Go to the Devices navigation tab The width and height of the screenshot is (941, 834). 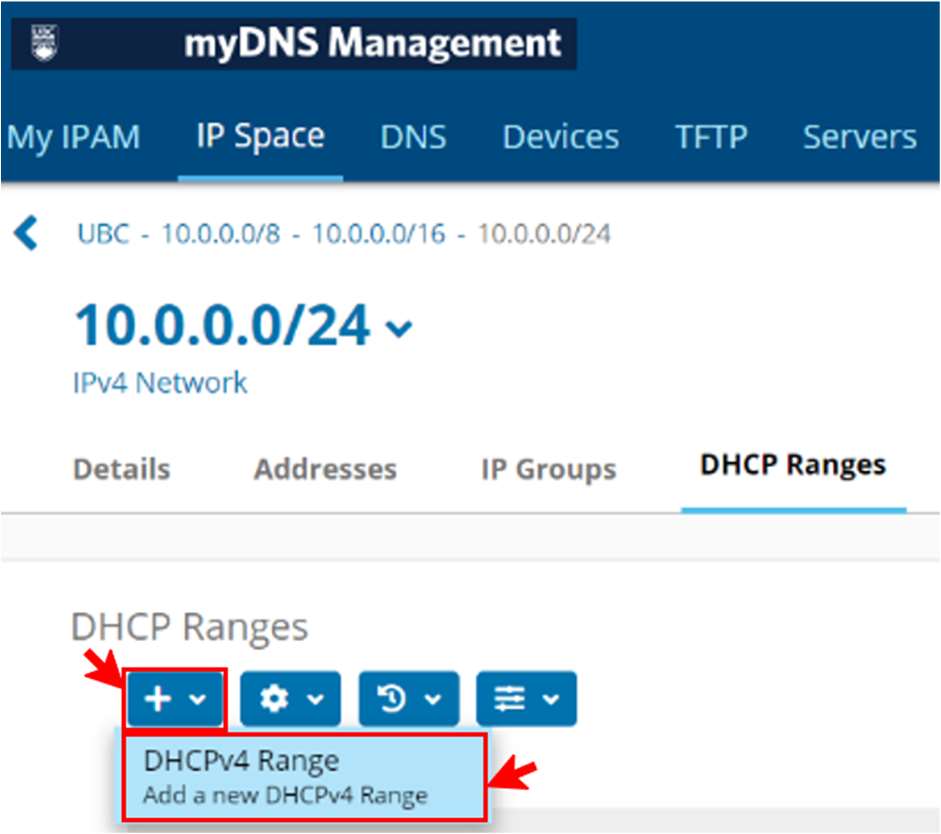[560, 137]
